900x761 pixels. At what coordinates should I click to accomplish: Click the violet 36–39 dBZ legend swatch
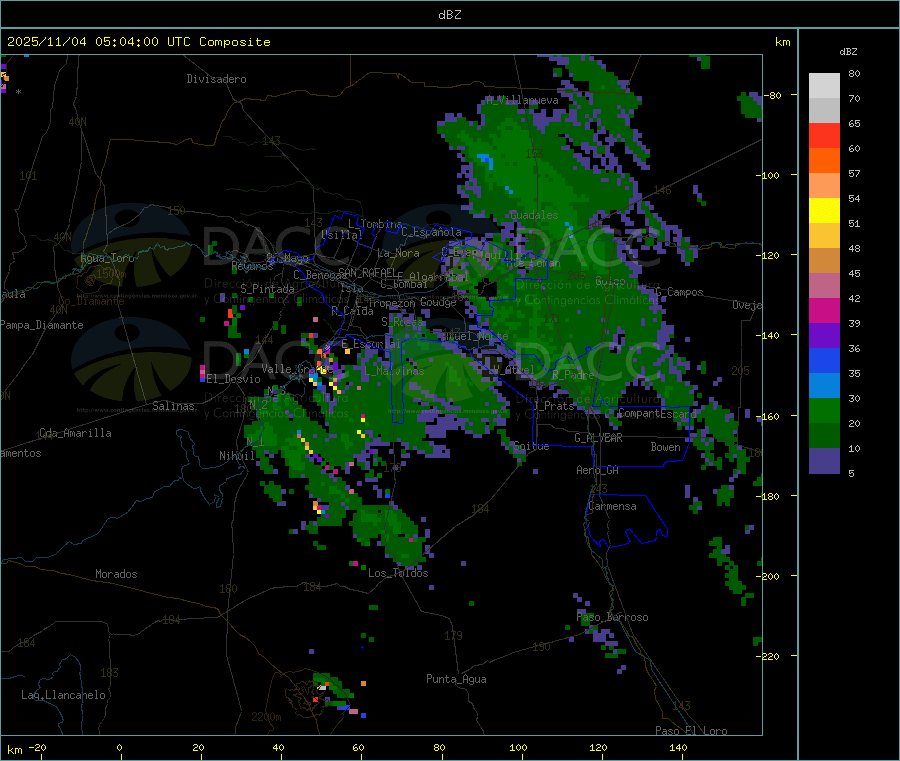pyautogui.click(x=824, y=336)
